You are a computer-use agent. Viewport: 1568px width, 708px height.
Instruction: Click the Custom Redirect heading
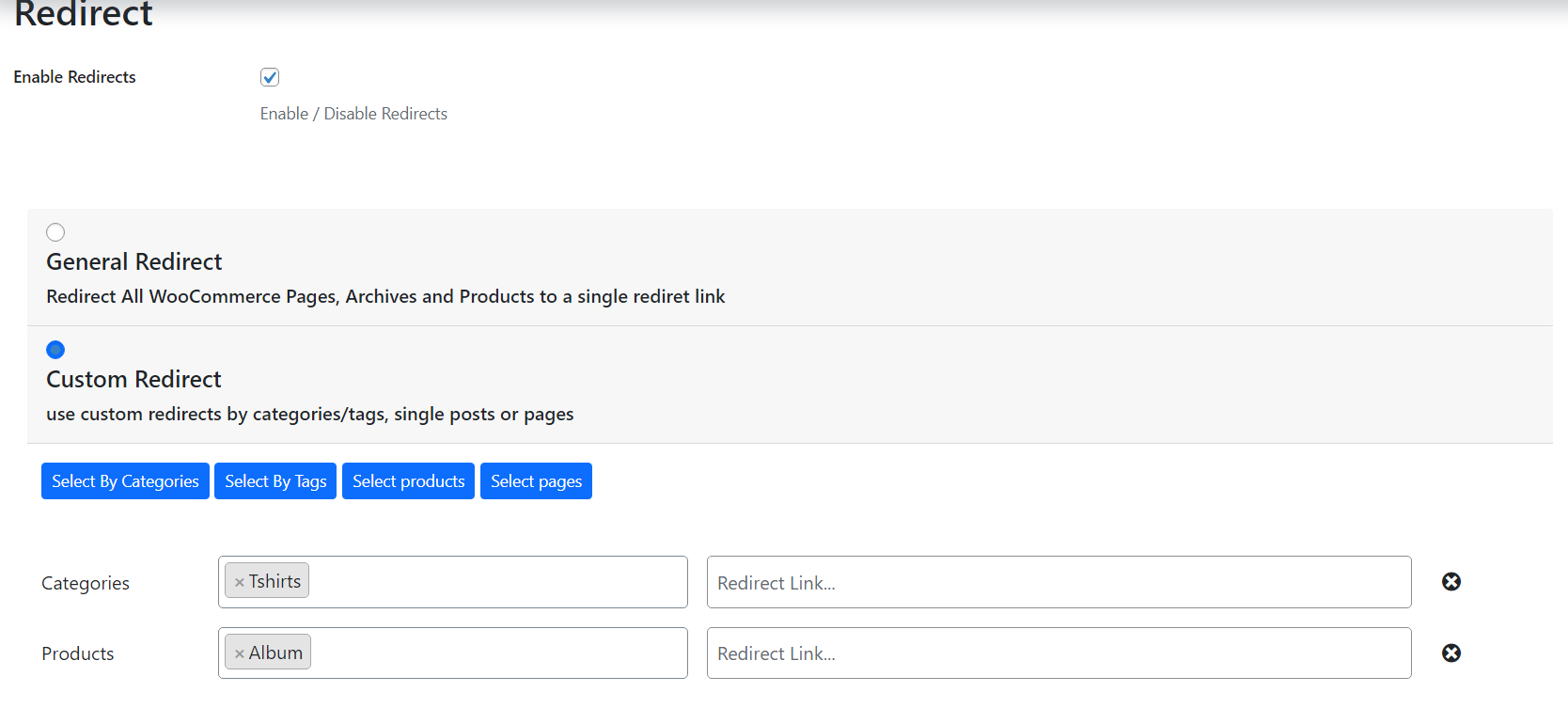pos(133,379)
